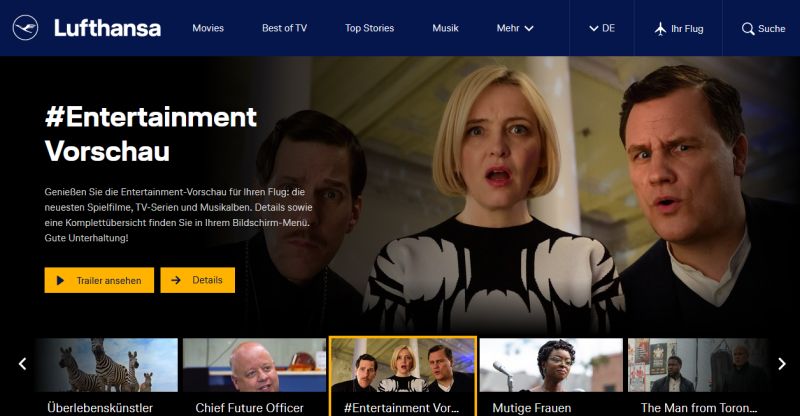Open the Movies menu item

coord(208,28)
